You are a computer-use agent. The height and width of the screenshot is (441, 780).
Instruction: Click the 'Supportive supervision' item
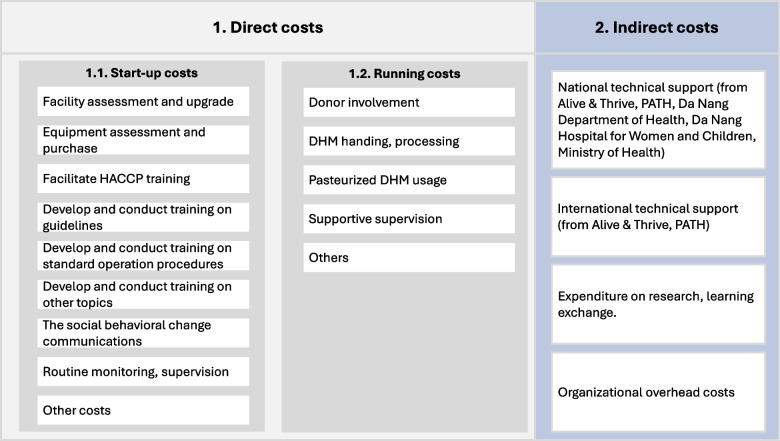pos(409,218)
